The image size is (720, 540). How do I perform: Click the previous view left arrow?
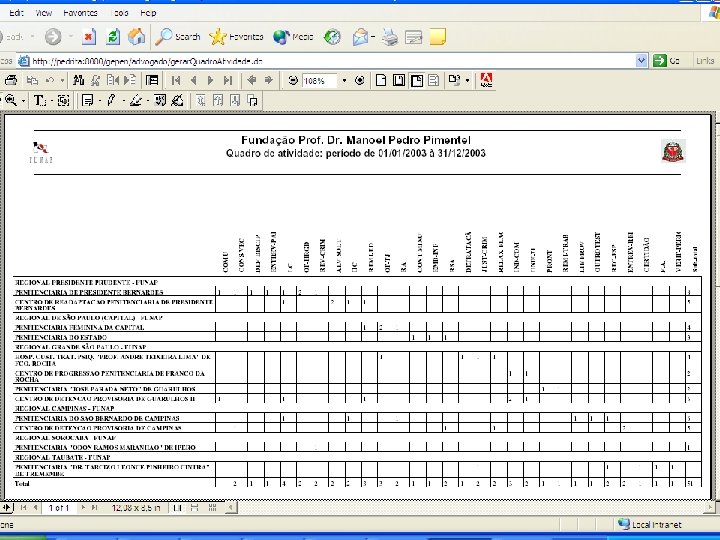click(x=251, y=80)
